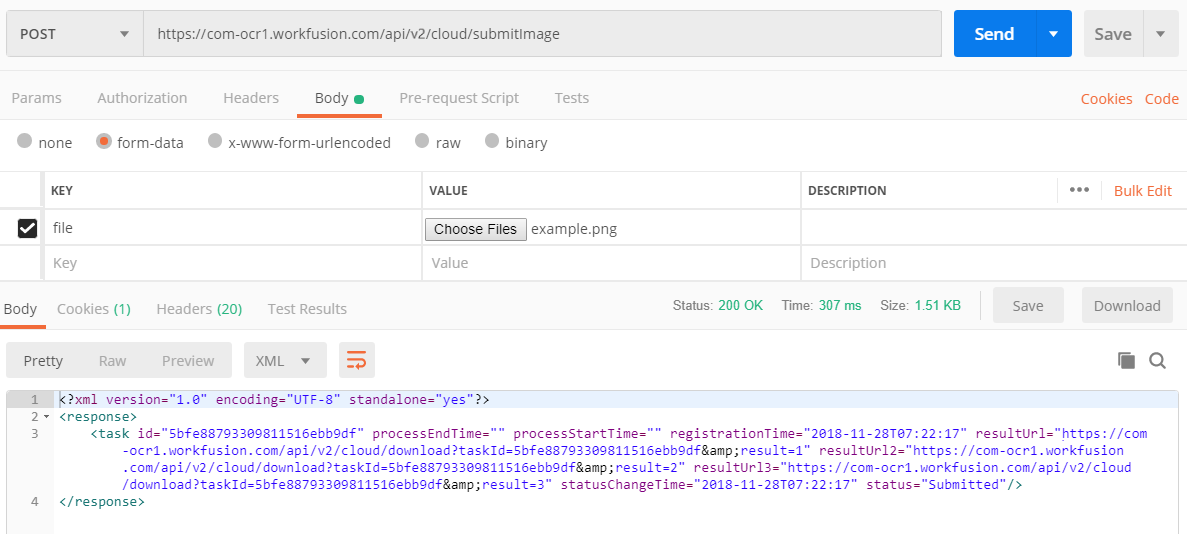Viewport: 1187px width, 534px height.
Task: Click the empty Key placeholder field
Action: [x=233, y=263]
